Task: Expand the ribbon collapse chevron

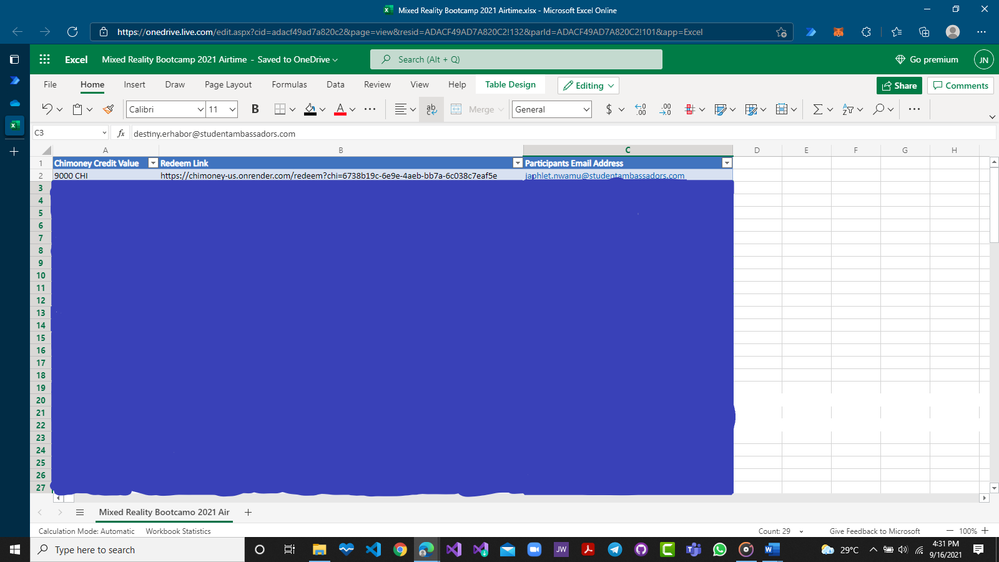Action: pyautogui.click(x=992, y=117)
